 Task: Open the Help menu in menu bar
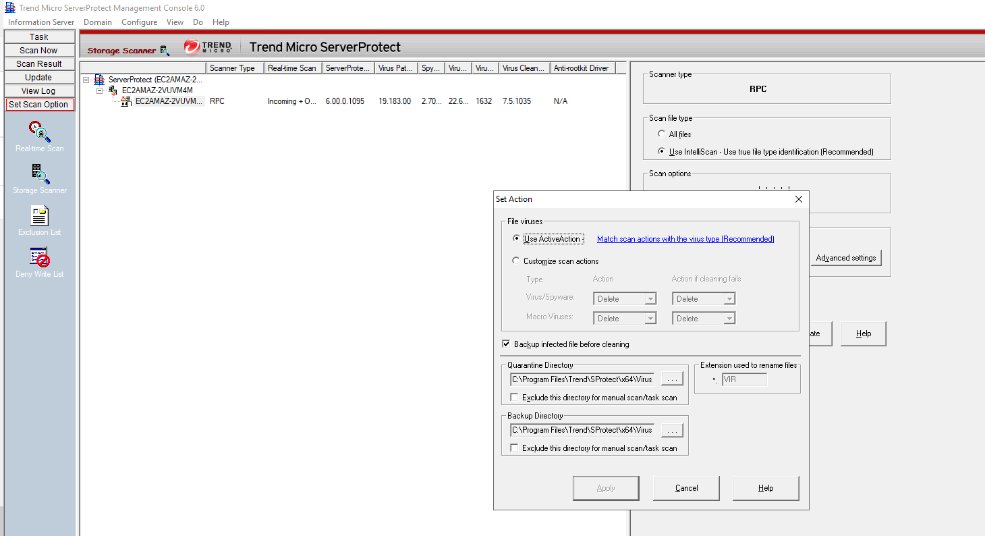click(x=220, y=22)
